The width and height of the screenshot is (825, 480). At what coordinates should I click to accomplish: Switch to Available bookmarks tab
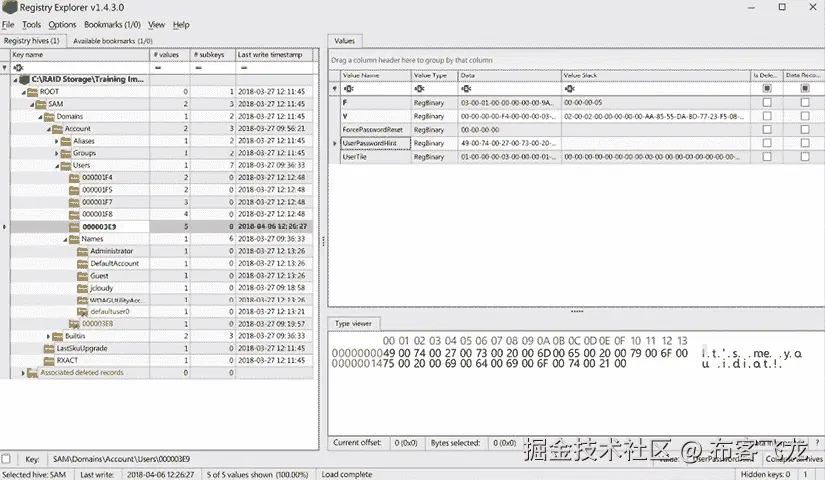(x=113, y=41)
